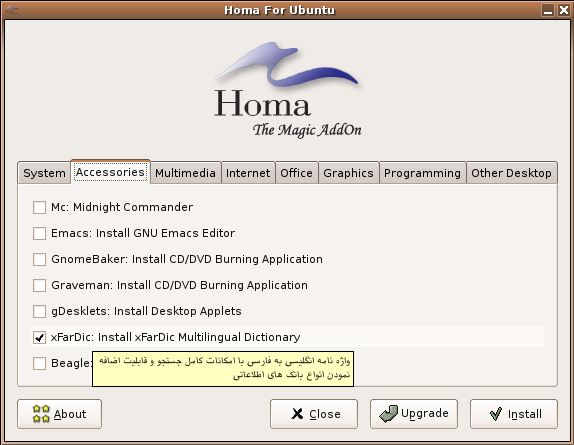Uncheck the xFarDic Multilingual Dictionary checkbox
Screen dimensions: 574x445
pos(39,337)
